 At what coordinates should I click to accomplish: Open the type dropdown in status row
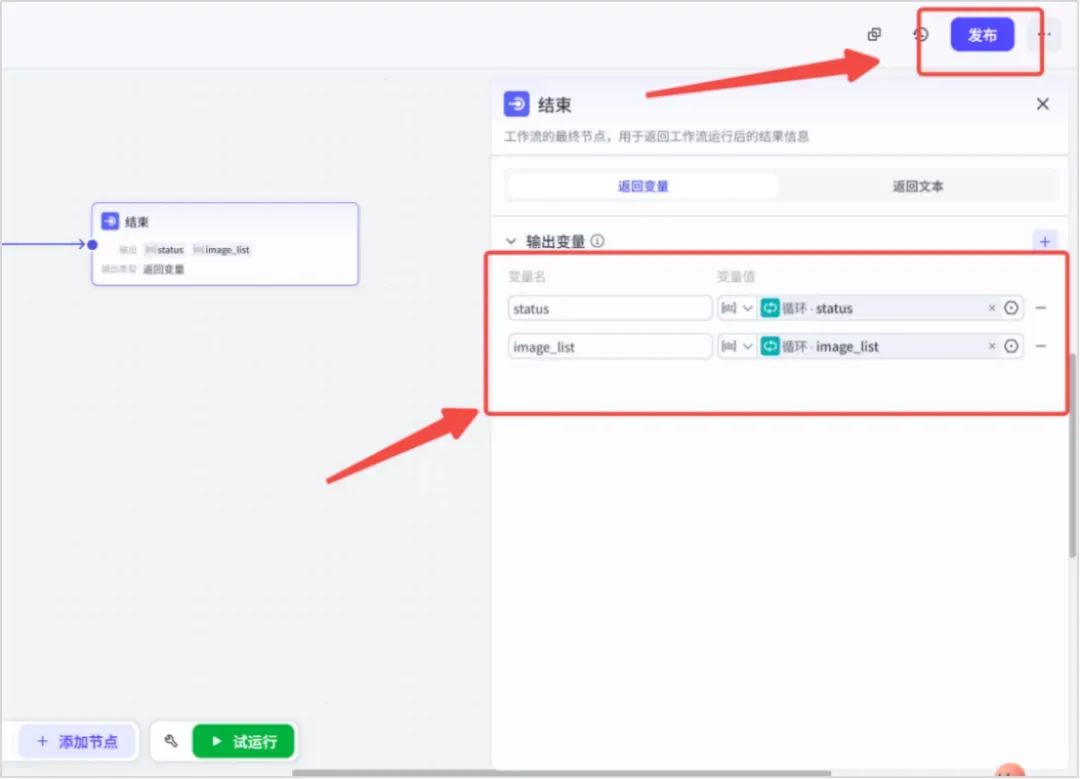(x=736, y=308)
